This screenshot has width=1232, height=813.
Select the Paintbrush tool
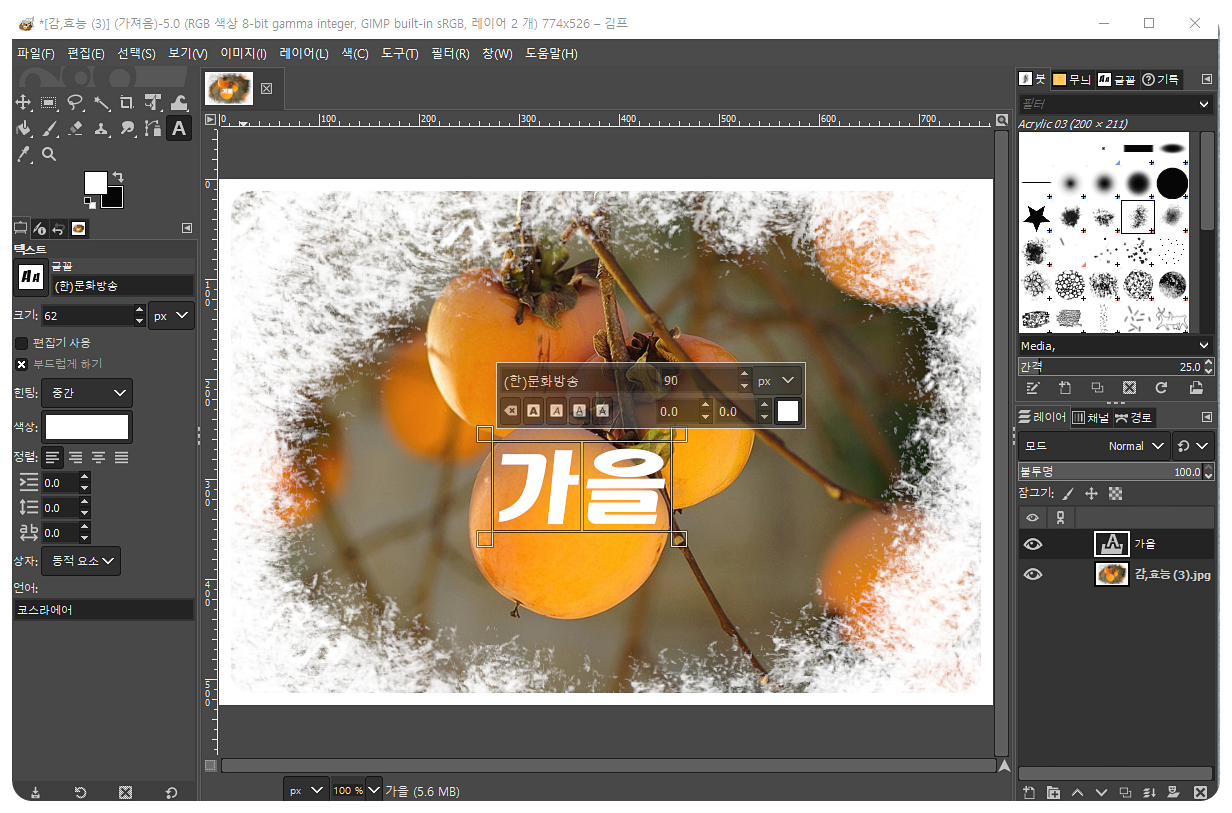(49, 128)
